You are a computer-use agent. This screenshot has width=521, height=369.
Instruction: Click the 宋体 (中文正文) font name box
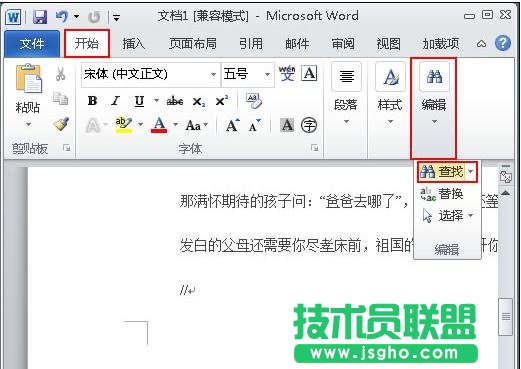[x=146, y=74]
